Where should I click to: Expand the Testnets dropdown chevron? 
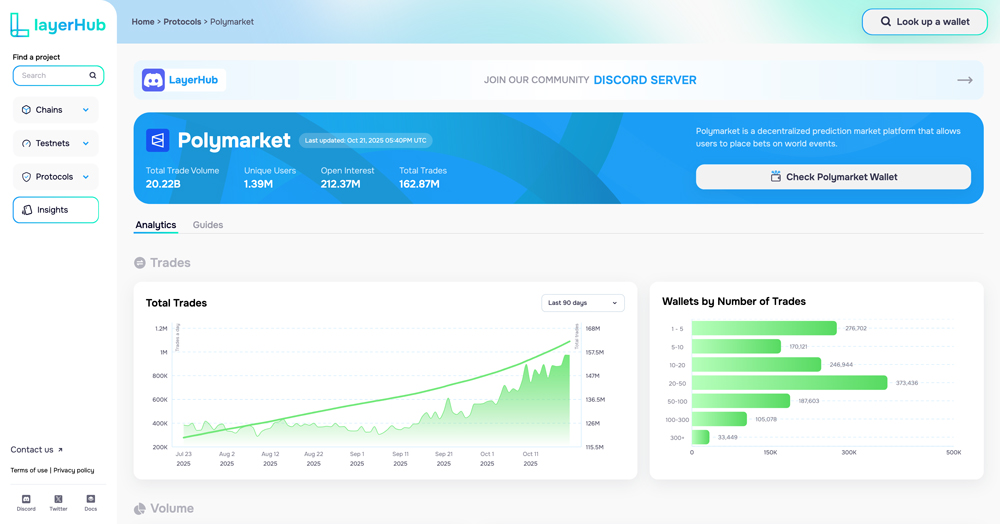[85, 143]
